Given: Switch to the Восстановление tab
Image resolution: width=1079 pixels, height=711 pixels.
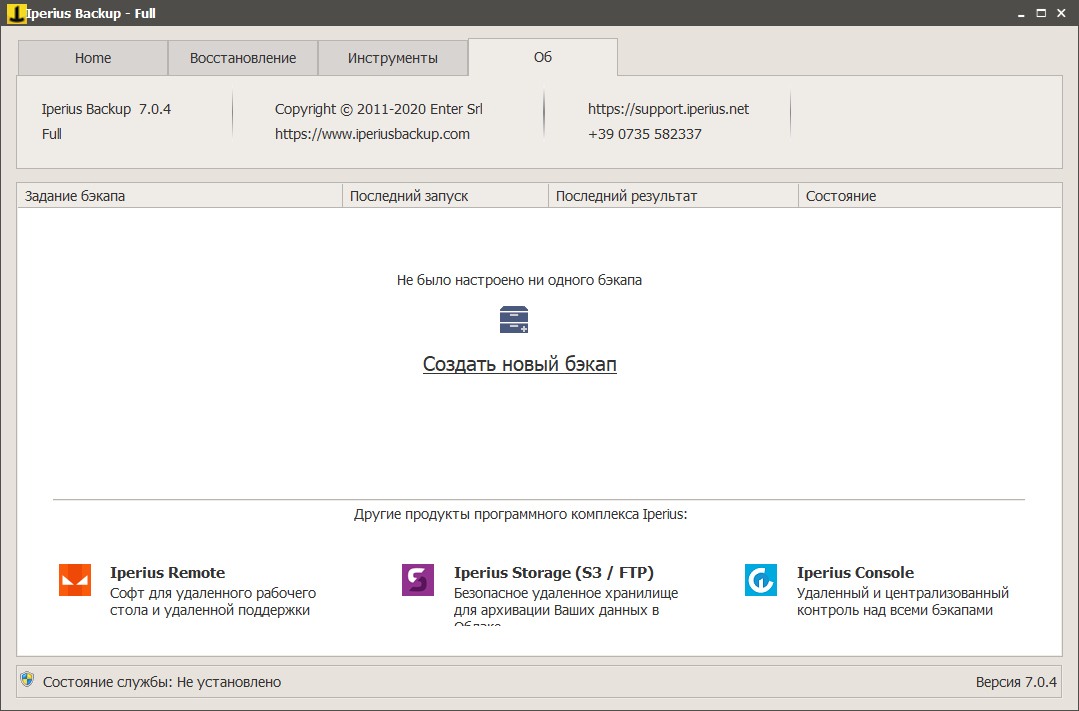Looking at the screenshot, I should point(243,58).
